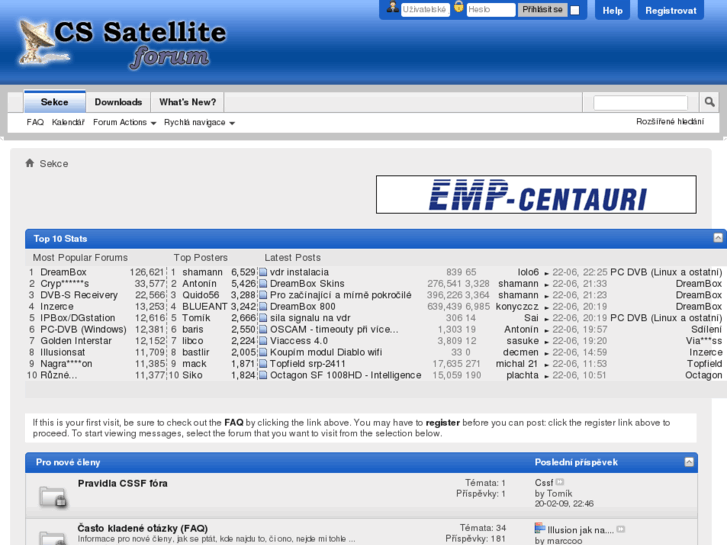This screenshot has width=727, height=545.
Task: Click the Heslo password field
Action: coord(491,10)
